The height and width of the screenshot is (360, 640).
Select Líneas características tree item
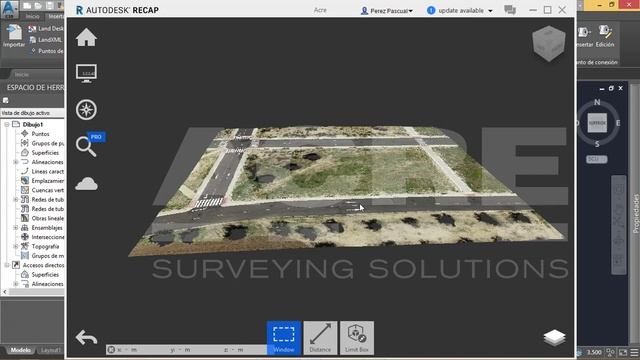pyautogui.click(x=47, y=171)
